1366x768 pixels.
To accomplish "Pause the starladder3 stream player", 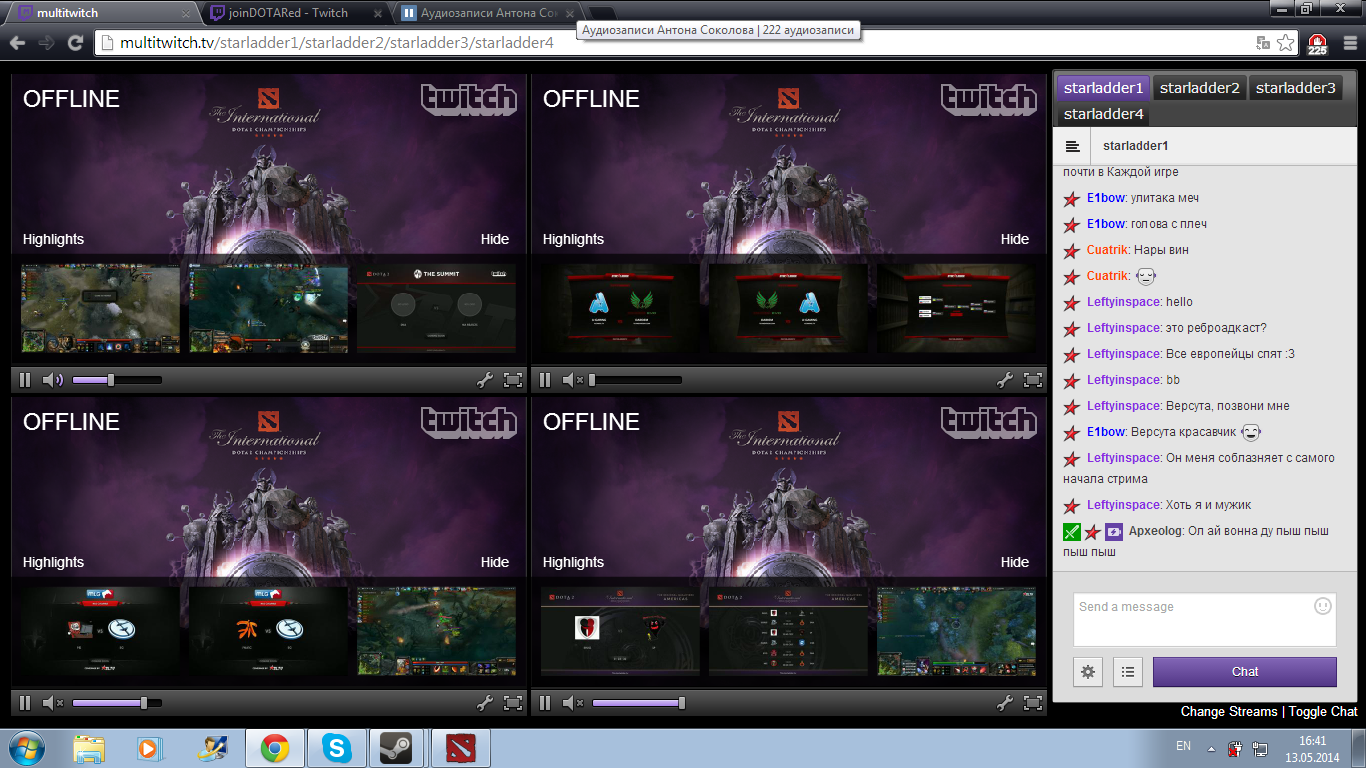I will (25, 703).
